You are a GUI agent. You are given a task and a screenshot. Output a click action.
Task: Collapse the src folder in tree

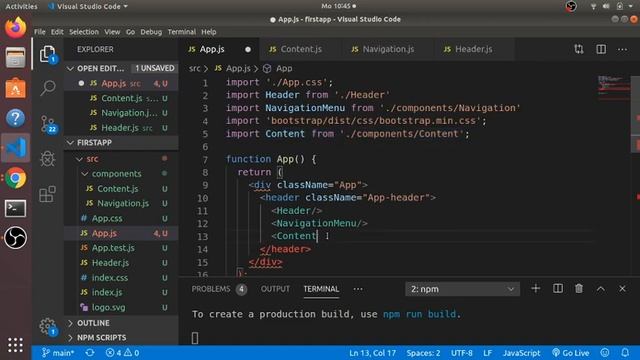pos(80,159)
